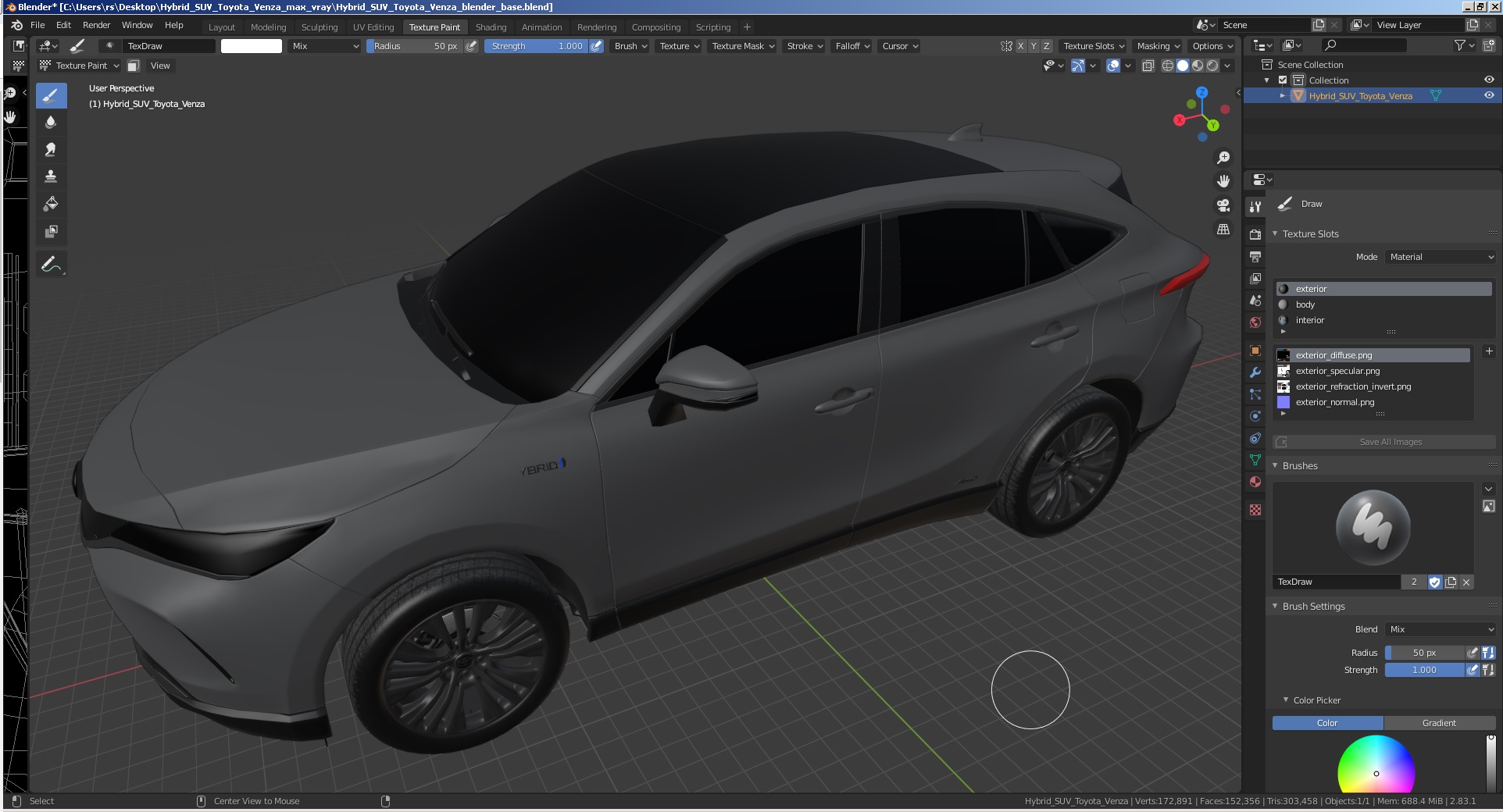Collapse the Texture Slots panel
The image size is (1503, 812).
tap(1275, 233)
